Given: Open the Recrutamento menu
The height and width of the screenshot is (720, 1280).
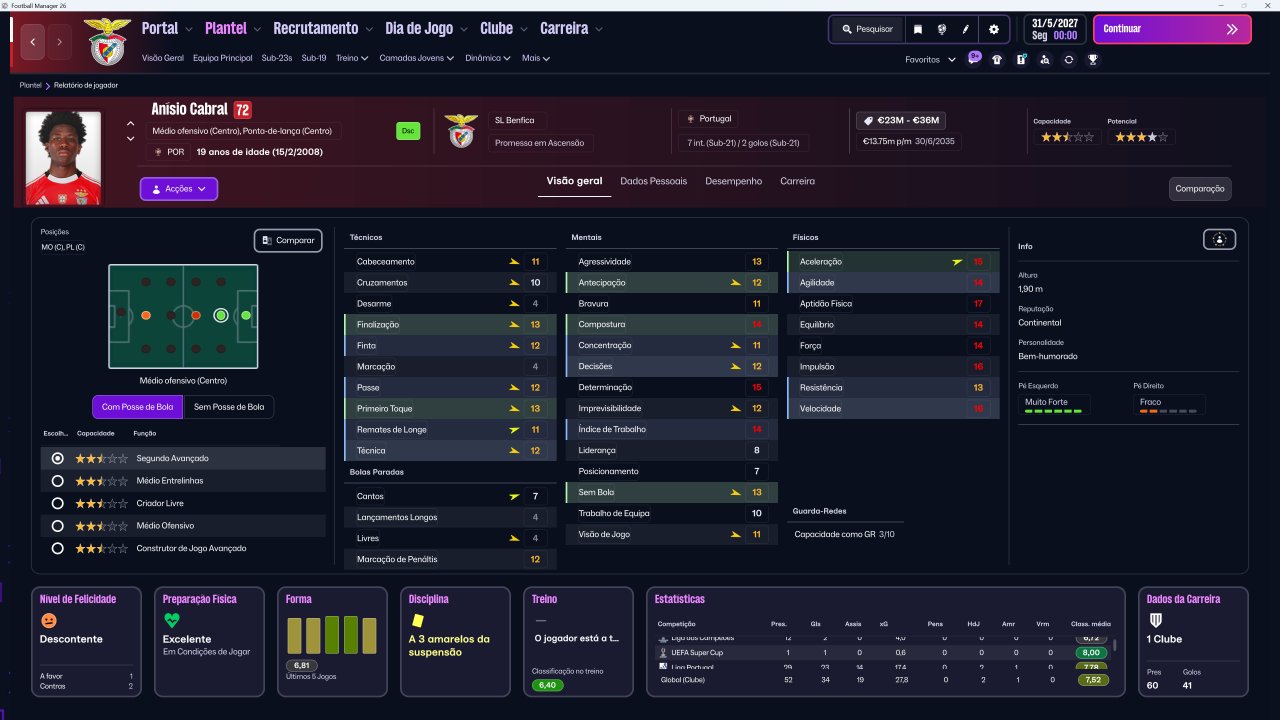Looking at the screenshot, I should click(322, 29).
